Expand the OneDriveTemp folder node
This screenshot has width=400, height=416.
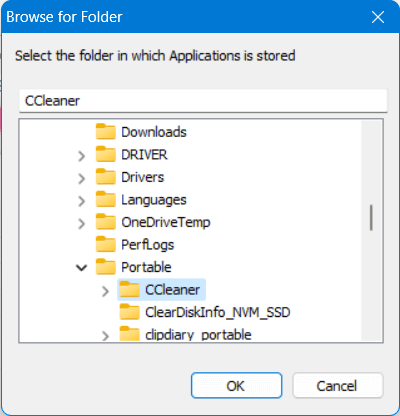[82, 223]
